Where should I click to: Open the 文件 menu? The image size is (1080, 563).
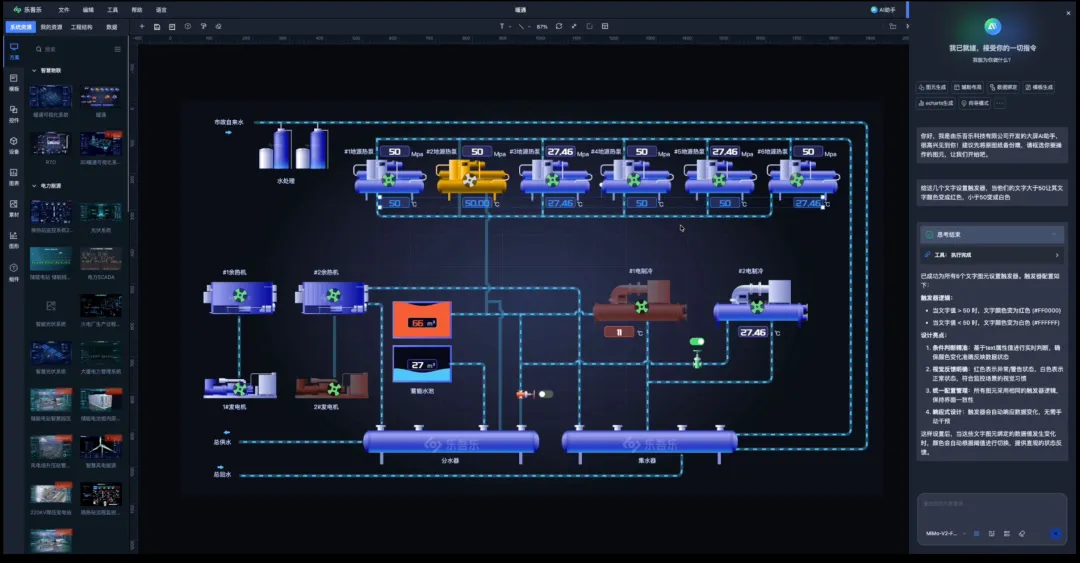64,10
